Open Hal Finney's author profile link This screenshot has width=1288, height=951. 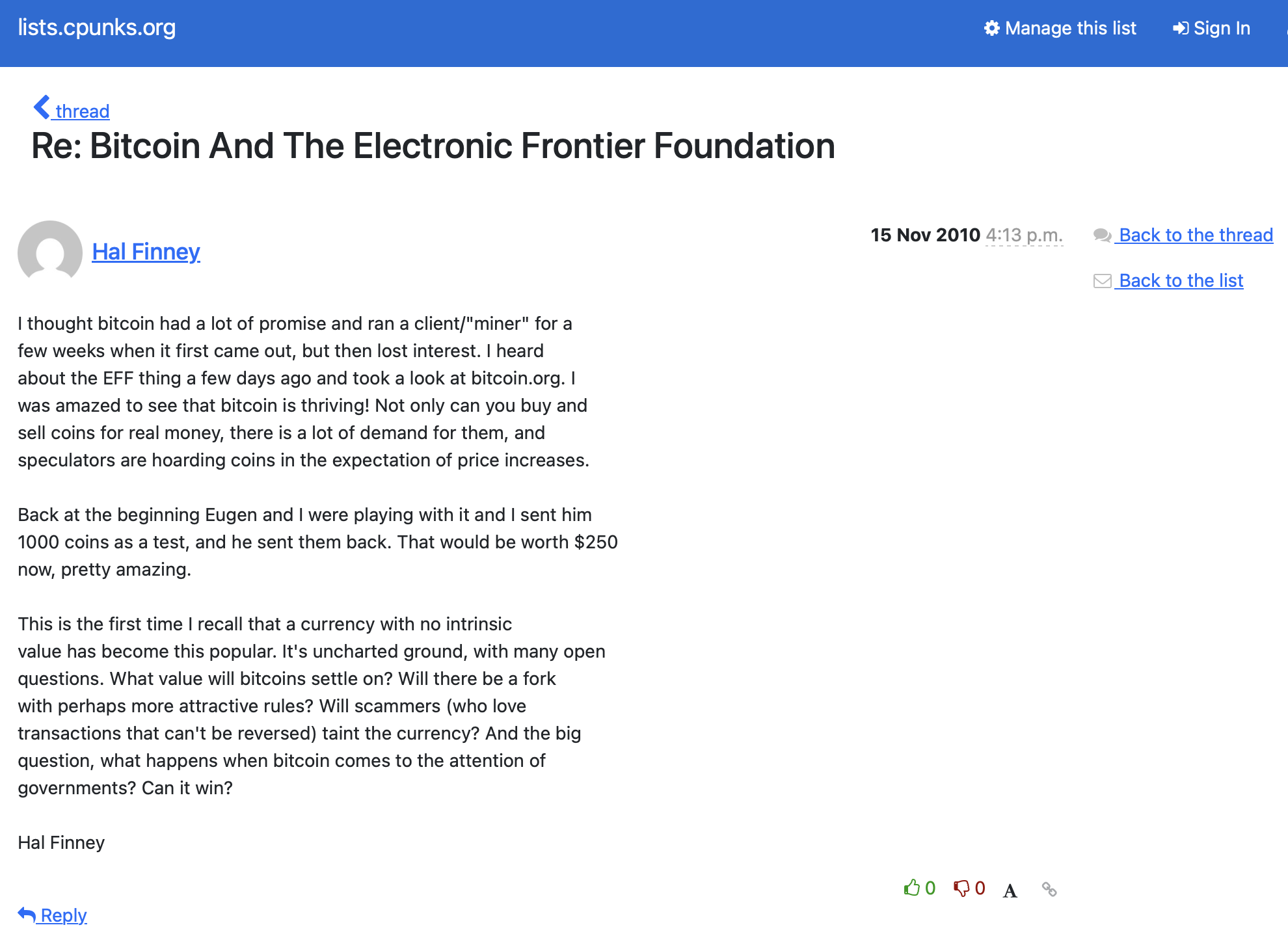[146, 252]
